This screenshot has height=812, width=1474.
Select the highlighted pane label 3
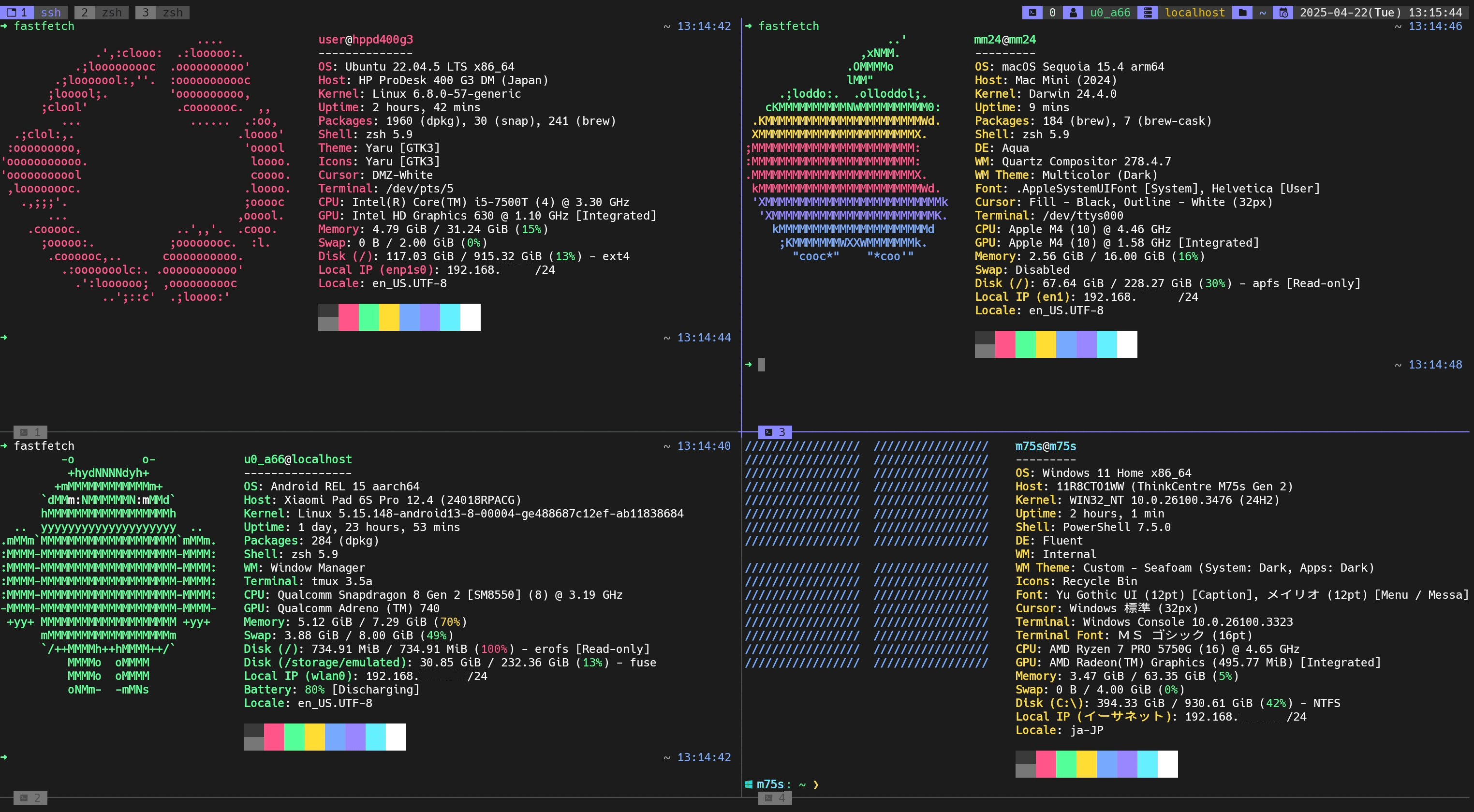point(775,432)
